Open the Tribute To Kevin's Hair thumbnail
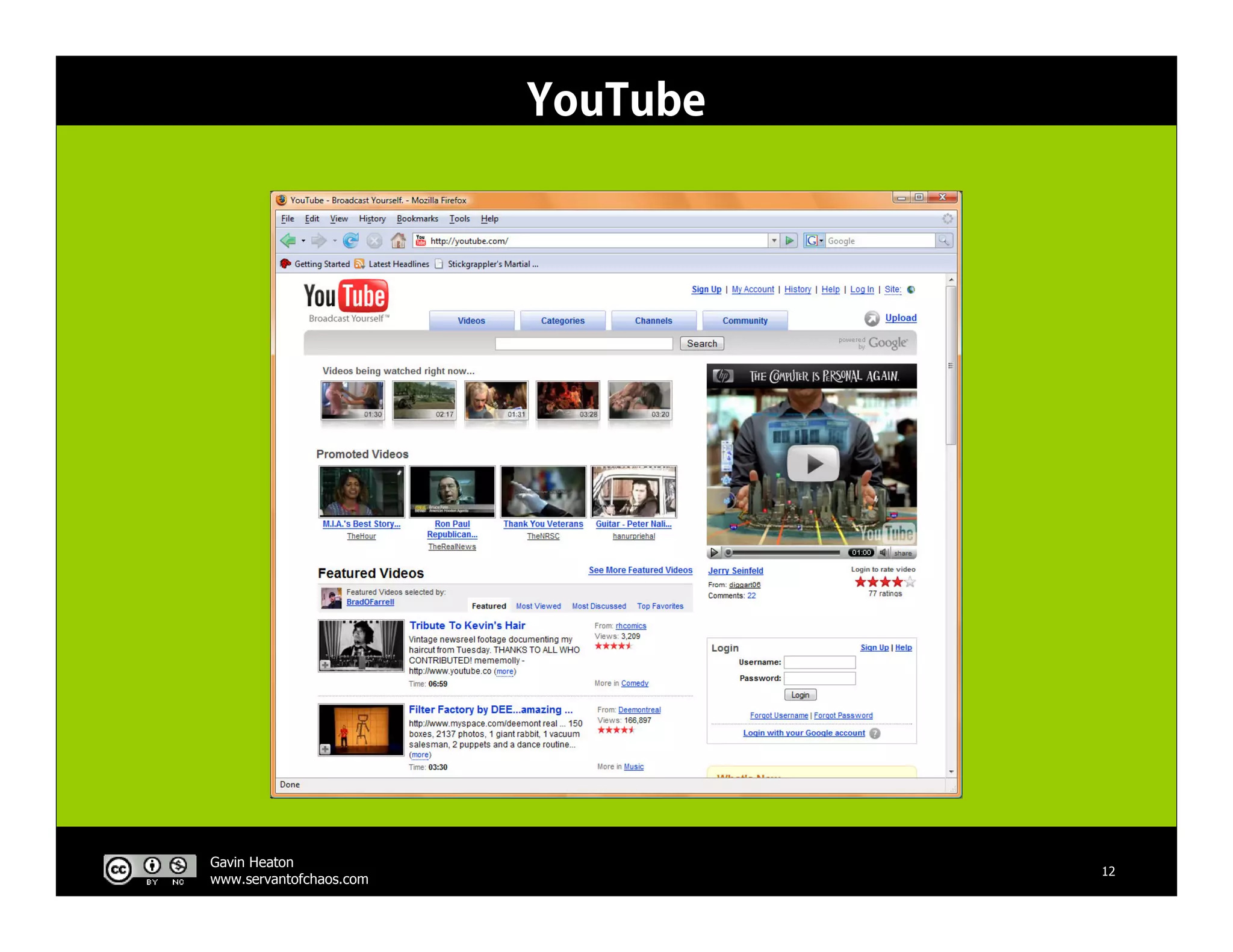The image size is (1233, 952). [x=361, y=646]
